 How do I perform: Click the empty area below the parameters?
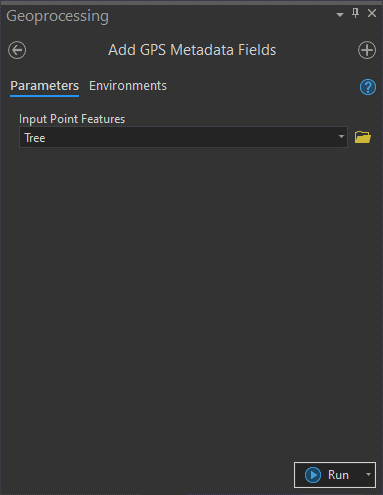pos(191,300)
